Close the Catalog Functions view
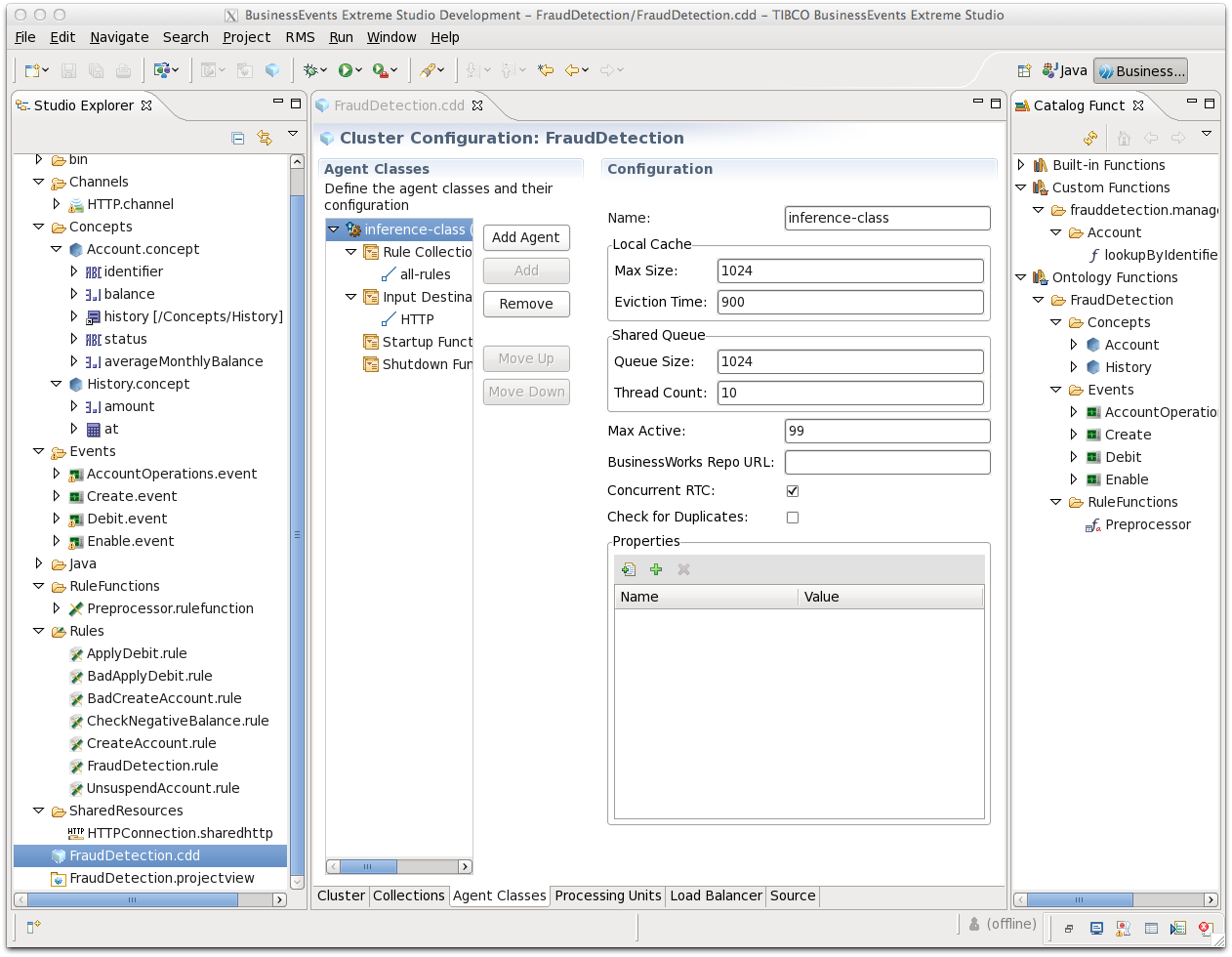 coord(1138,105)
